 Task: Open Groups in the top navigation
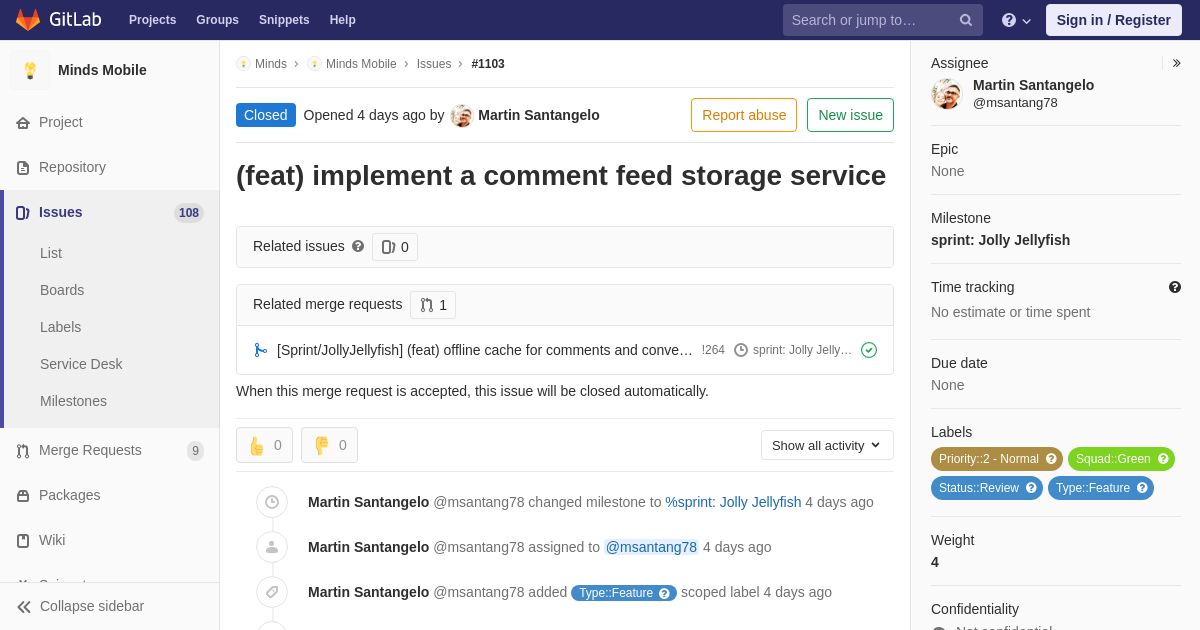pyautogui.click(x=217, y=20)
